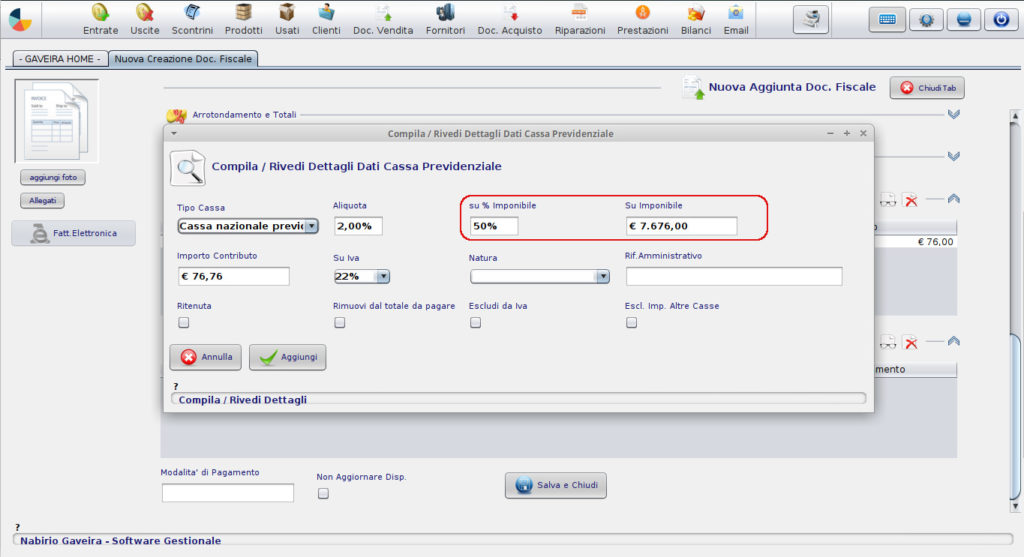1024x557 pixels.
Task: Open Doc. Vendita section
Action: coord(383,20)
